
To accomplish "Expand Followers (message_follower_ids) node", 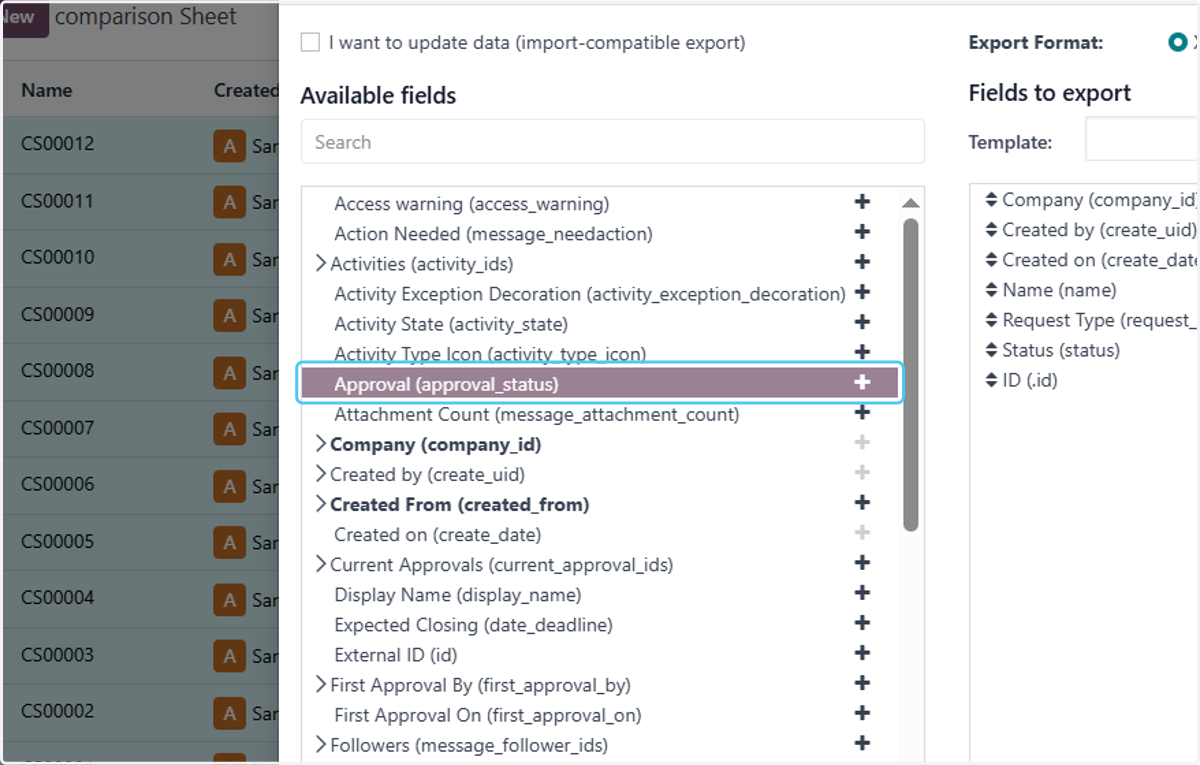I will [x=321, y=745].
